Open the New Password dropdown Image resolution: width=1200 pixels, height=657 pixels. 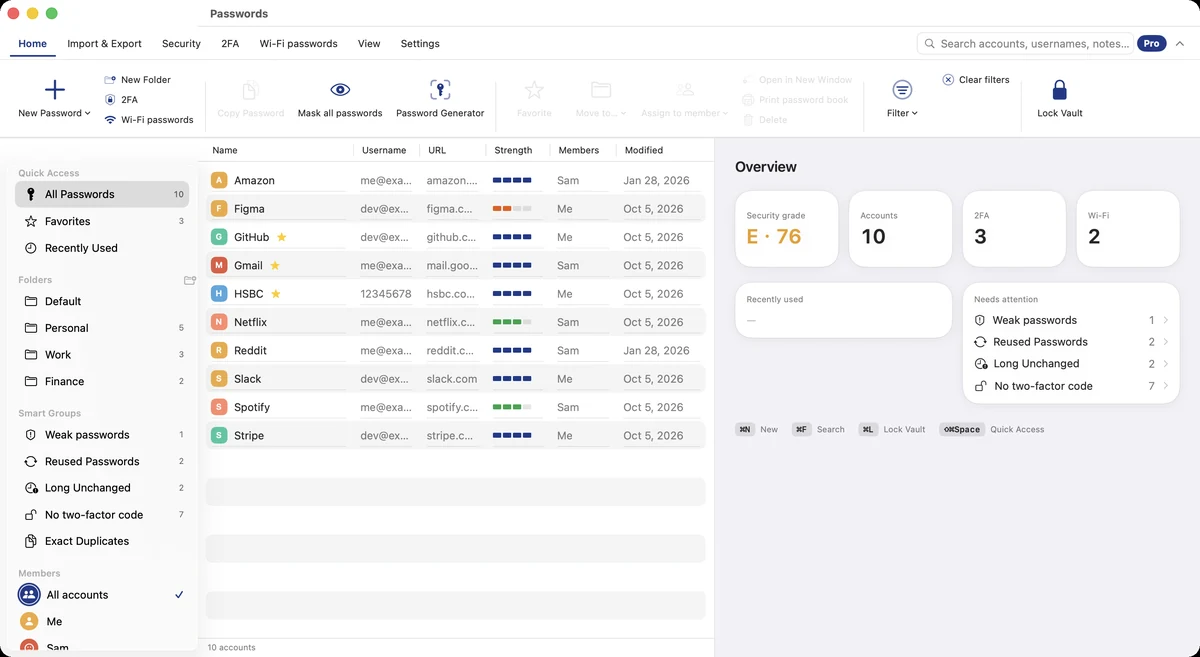pos(55,98)
